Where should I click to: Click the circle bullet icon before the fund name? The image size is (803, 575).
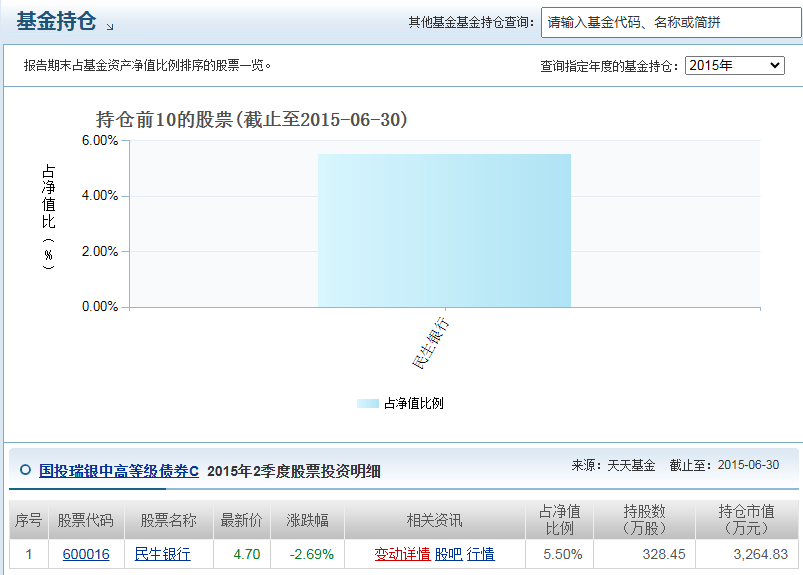coord(25,470)
